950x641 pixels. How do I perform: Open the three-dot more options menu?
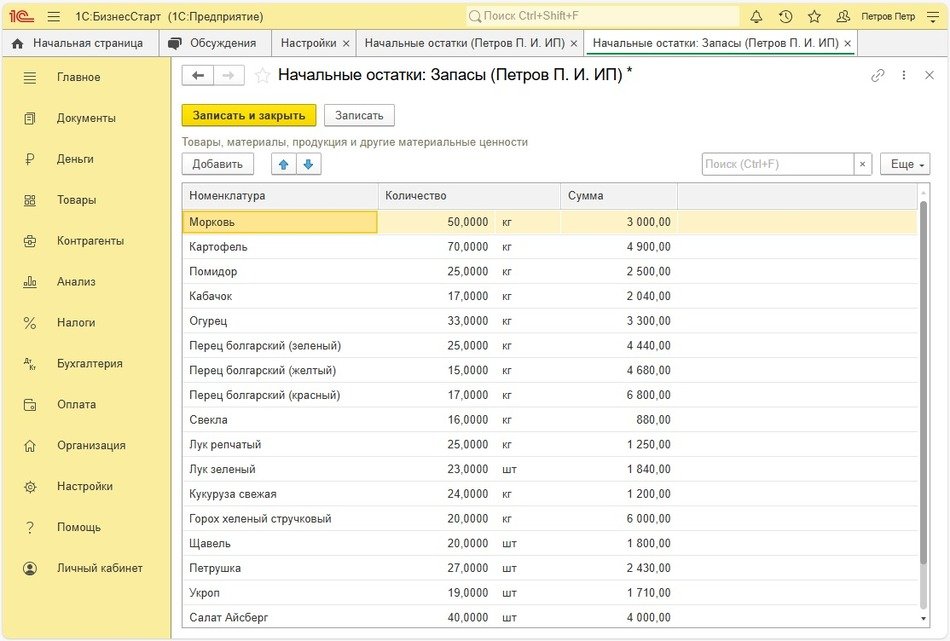pos(904,75)
